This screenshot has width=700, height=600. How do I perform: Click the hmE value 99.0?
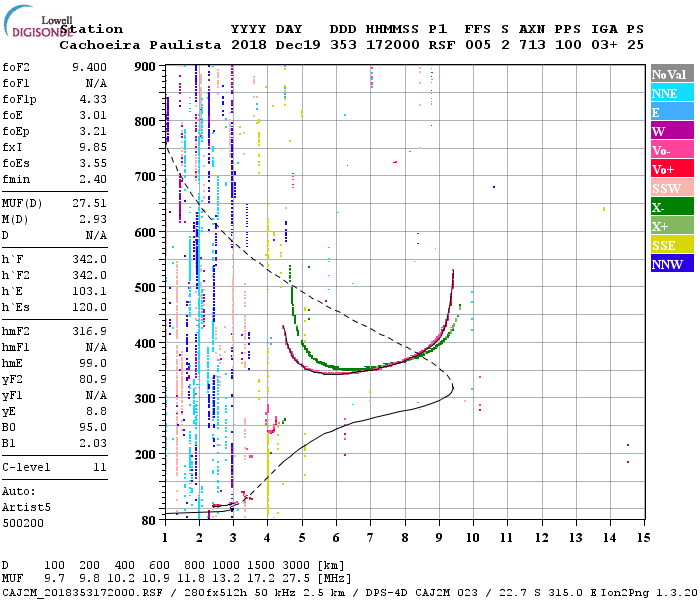coord(93,364)
